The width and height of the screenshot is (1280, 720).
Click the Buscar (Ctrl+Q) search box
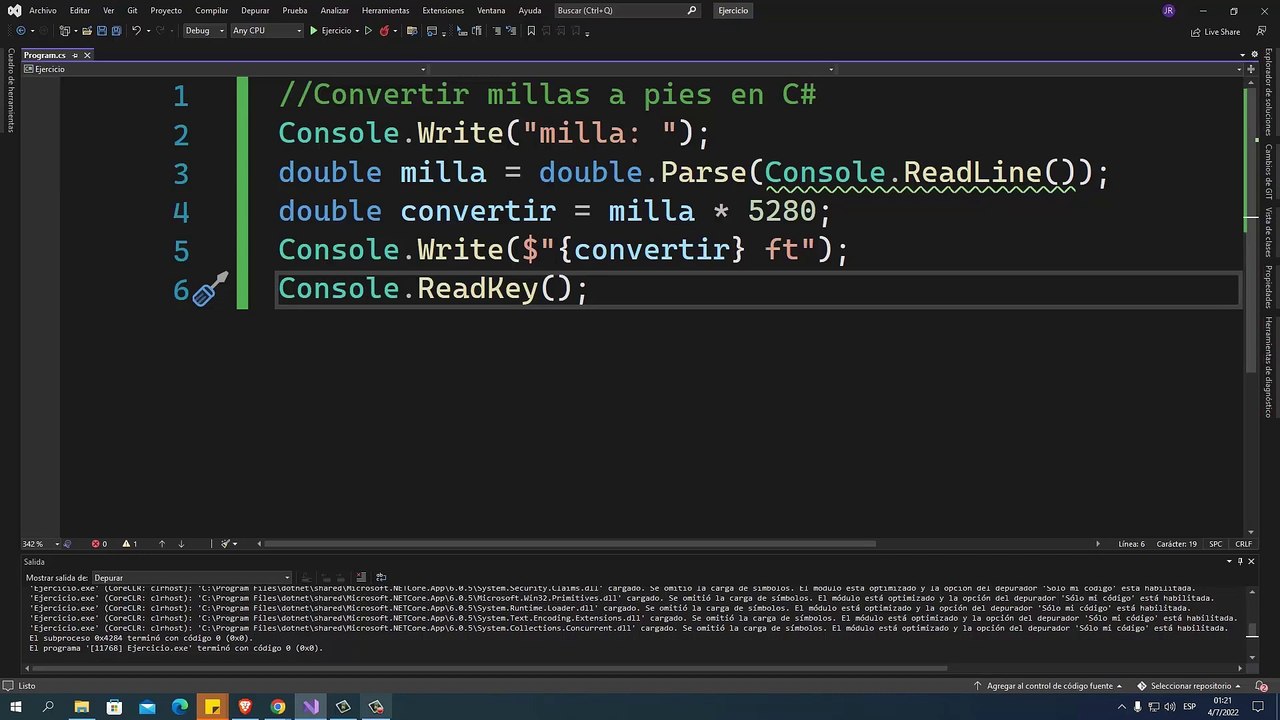pyautogui.click(x=627, y=10)
